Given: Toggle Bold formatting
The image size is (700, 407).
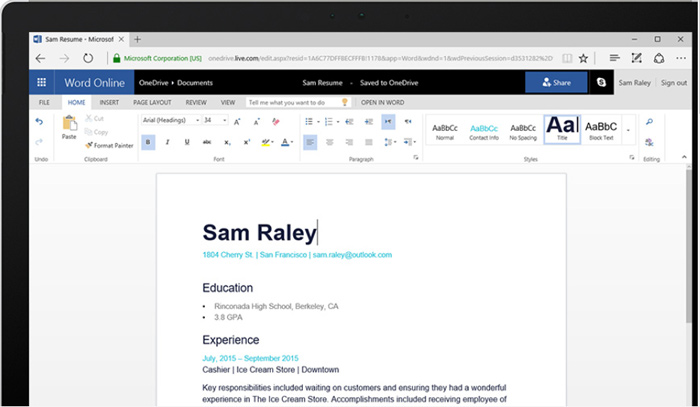Looking at the screenshot, I should click(148, 142).
